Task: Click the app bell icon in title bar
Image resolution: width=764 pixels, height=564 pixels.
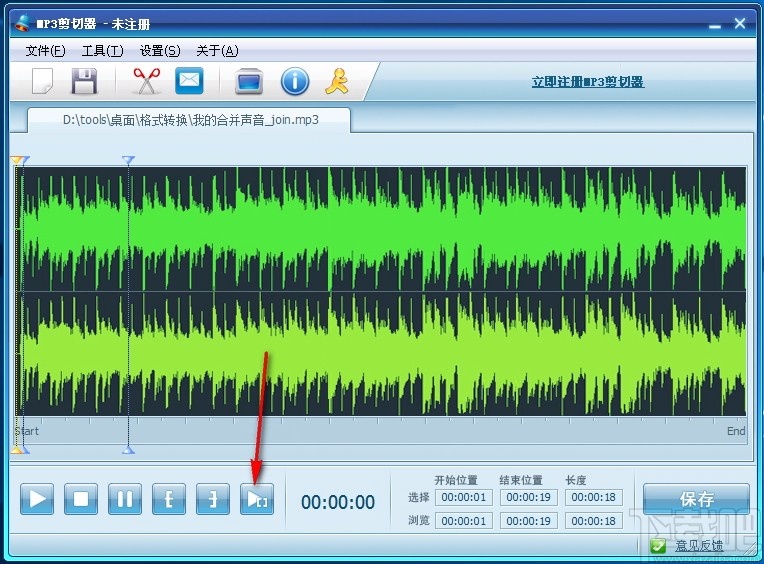Action: coord(23,23)
